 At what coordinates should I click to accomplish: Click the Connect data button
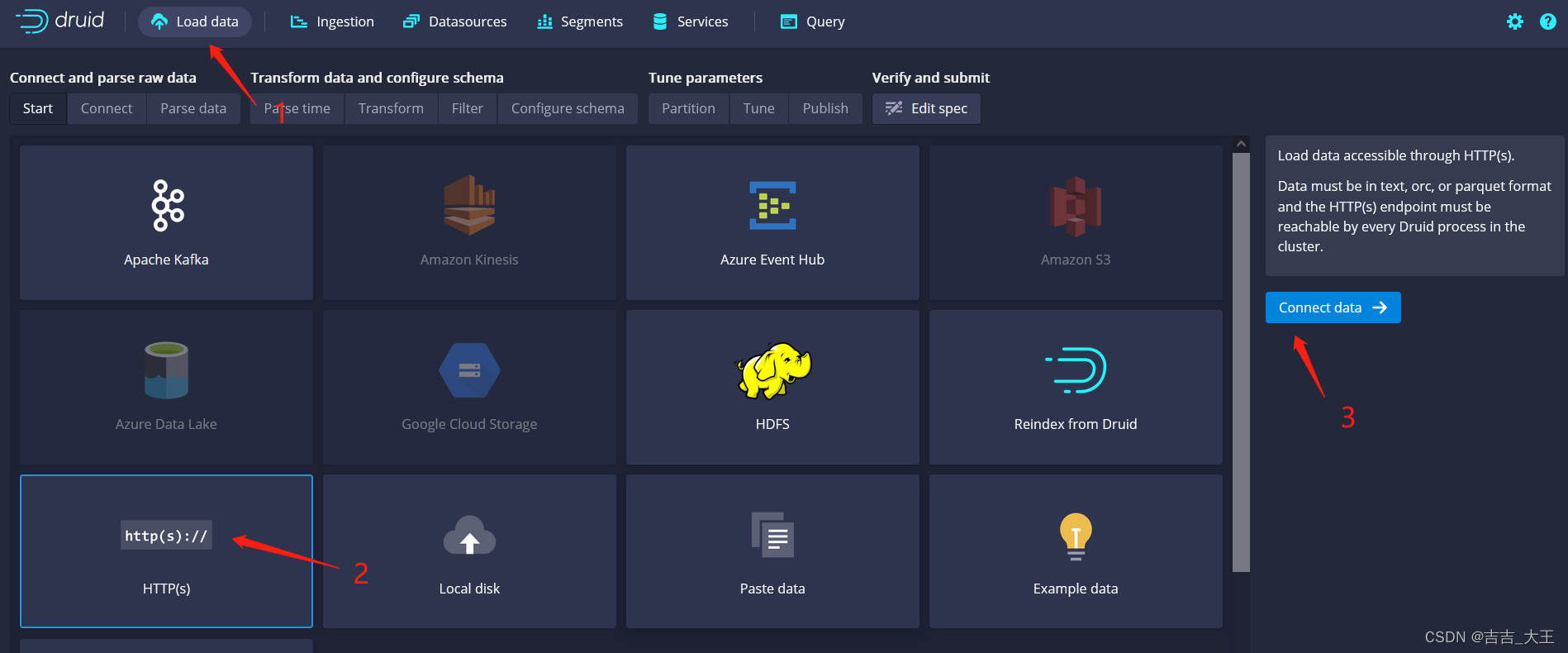[1333, 307]
